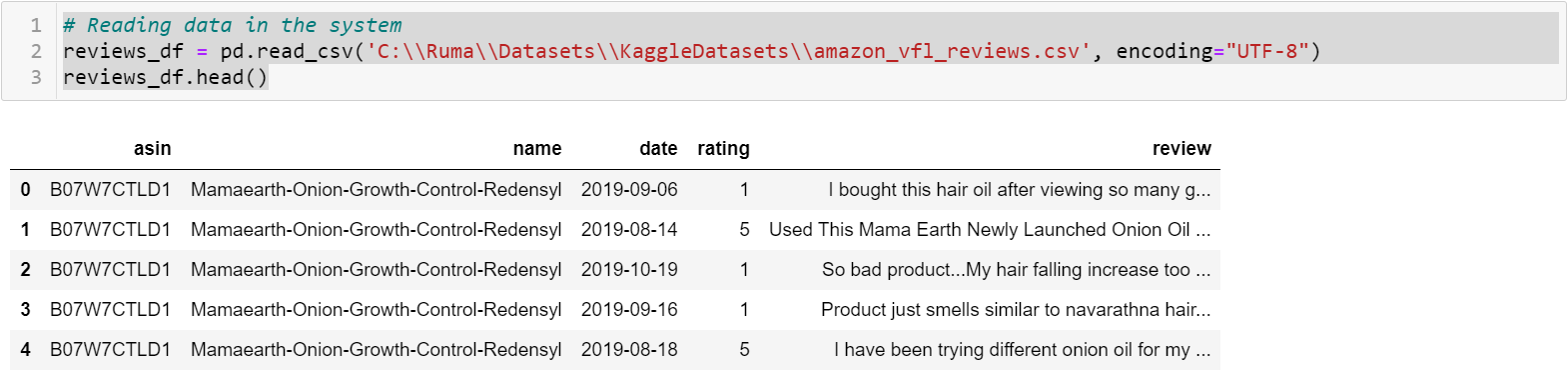Viewport: 1568px width, 378px height.
Task: Click the "UTF-8" encoding string
Action: pyautogui.click(x=1267, y=51)
